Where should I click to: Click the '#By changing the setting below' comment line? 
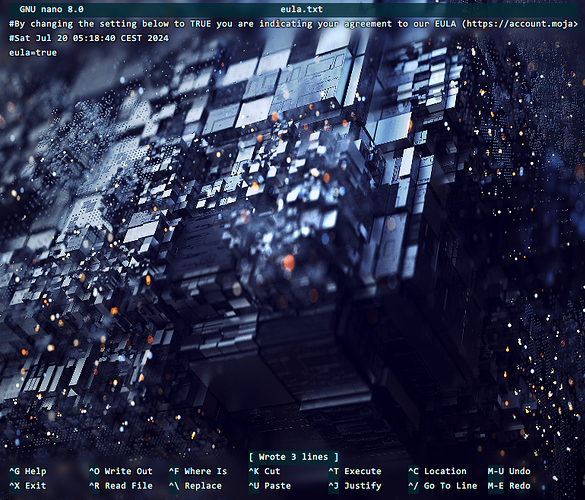point(293,24)
